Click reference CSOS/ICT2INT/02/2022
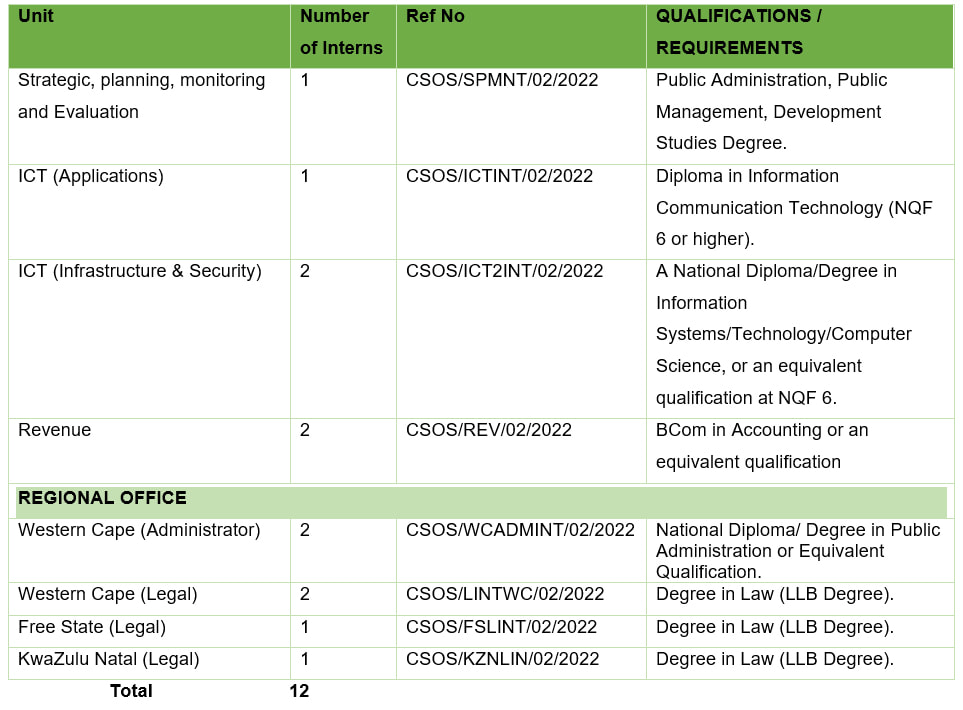Screen dimensions: 963x710 pos(504,271)
